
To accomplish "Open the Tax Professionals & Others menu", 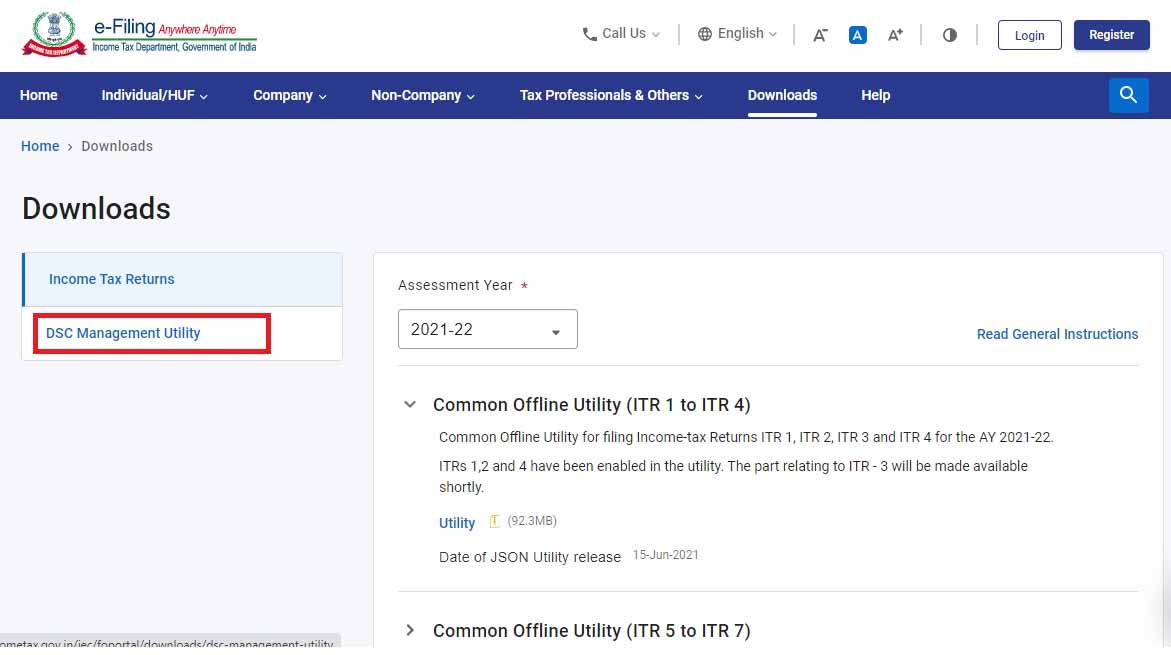I will (610, 95).
